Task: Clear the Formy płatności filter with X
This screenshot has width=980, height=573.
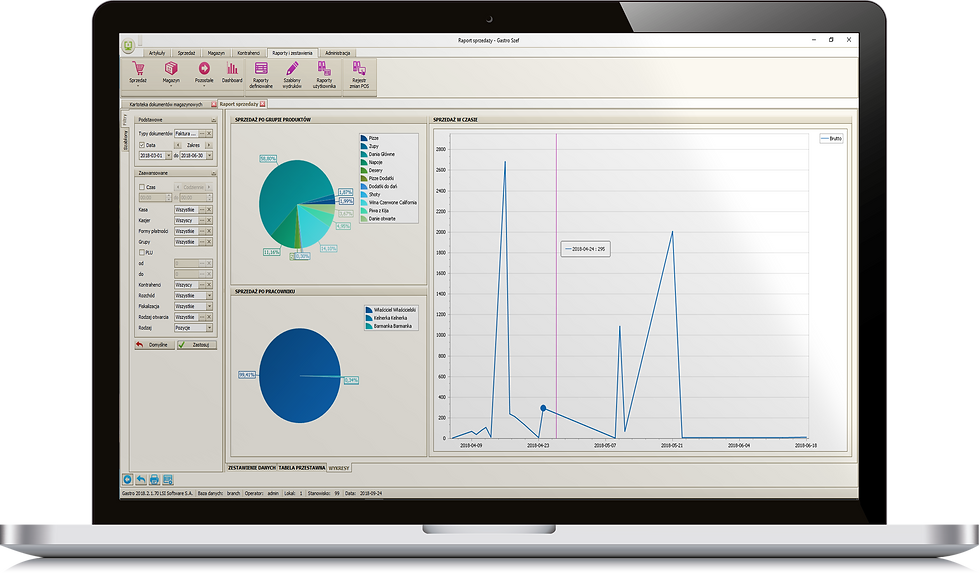Action: pos(209,231)
